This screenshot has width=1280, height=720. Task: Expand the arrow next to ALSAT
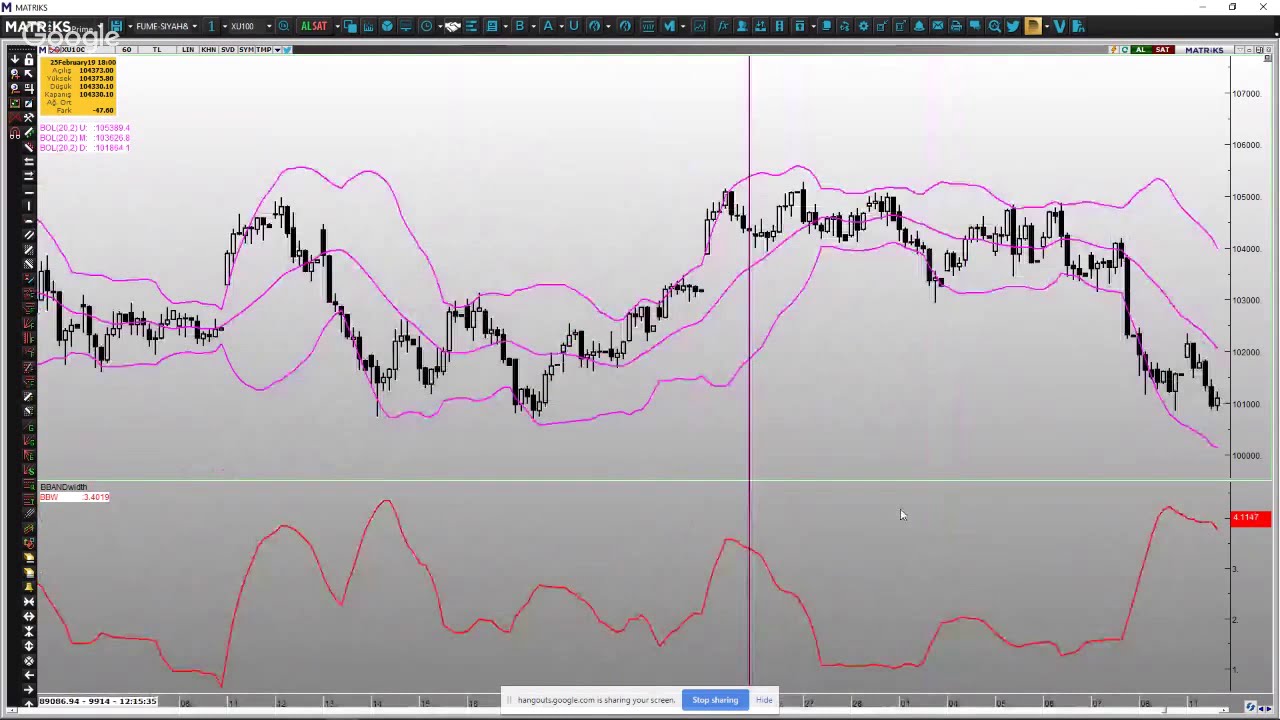[338, 26]
